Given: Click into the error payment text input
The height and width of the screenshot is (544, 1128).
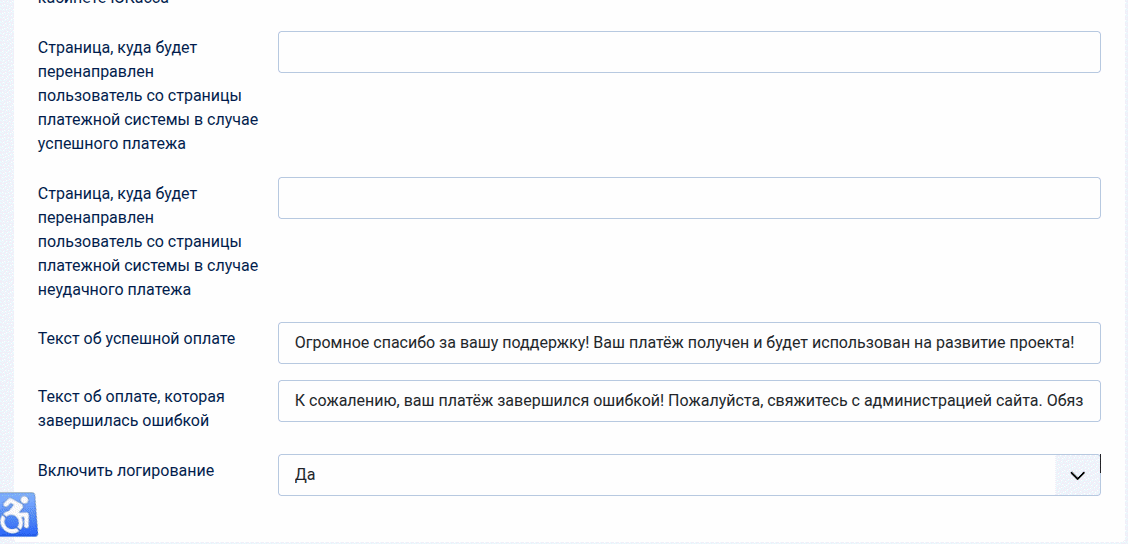Looking at the screenshot, I should [689, 401].
